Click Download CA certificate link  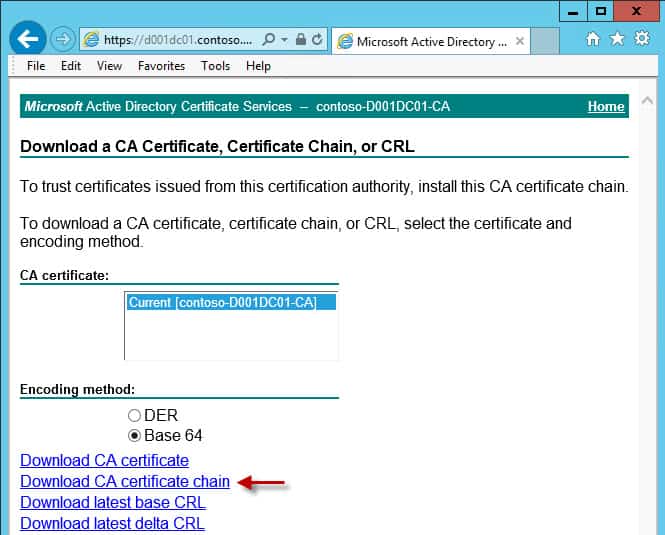click(x=104, y=460)
